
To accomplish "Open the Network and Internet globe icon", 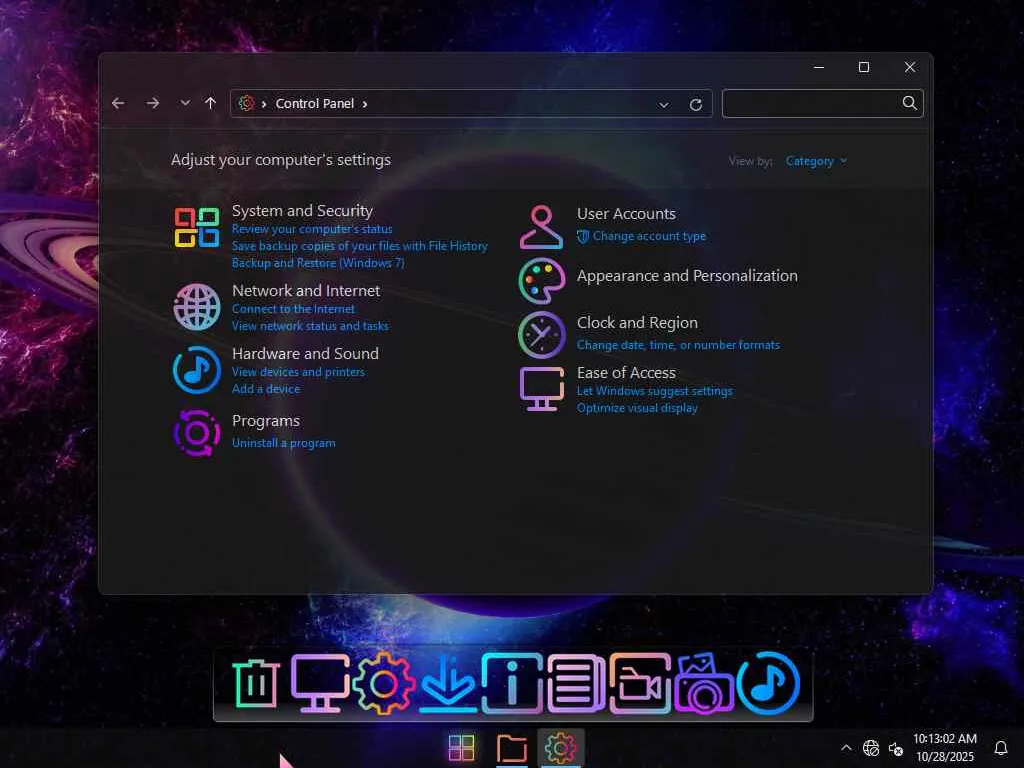I will 197,307.
